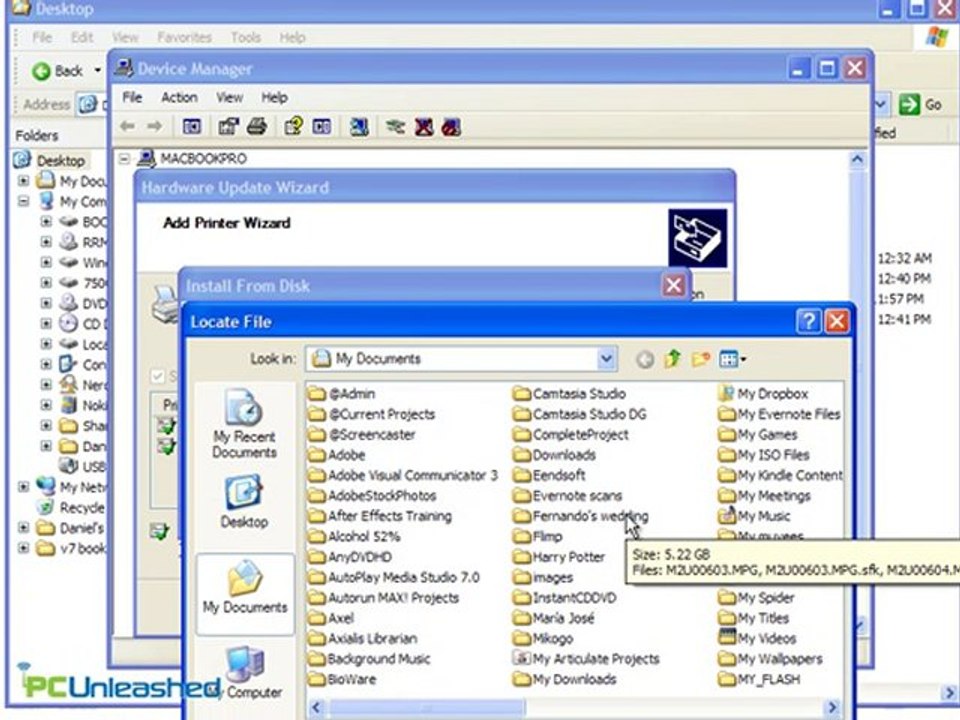Open the Views menu in Locate File

point(732,359)
